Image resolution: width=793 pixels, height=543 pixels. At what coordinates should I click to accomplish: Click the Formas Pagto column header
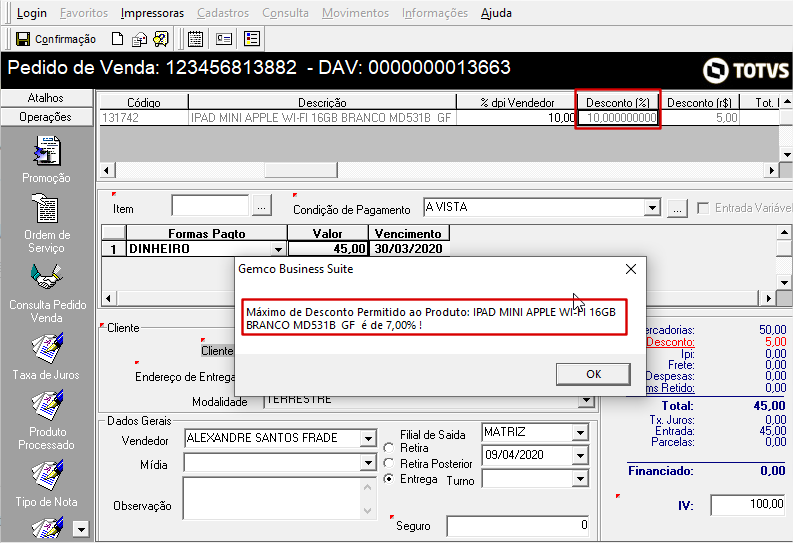coord(206,233)
